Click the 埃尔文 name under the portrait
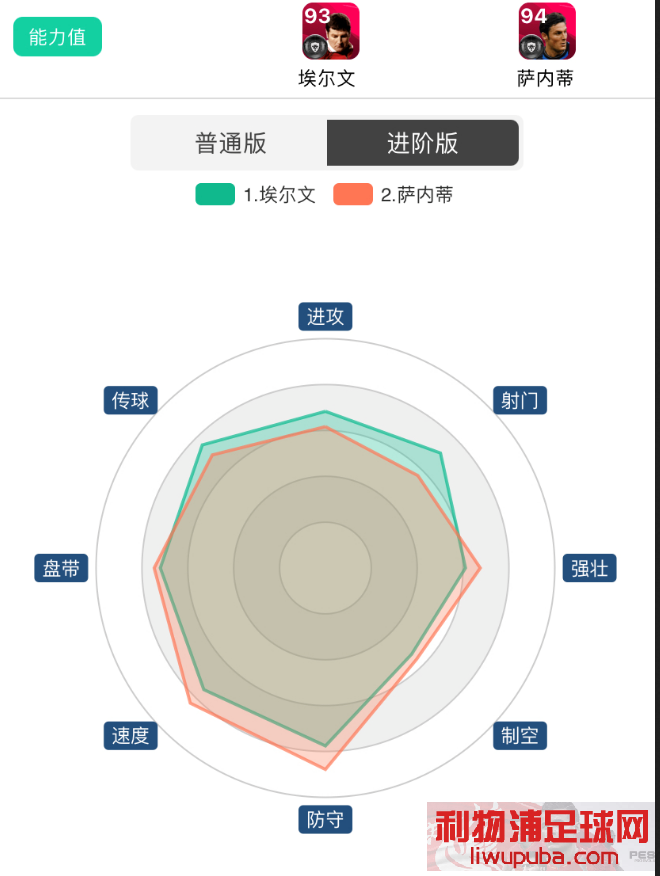The height and width of the screenshot is (876, 660). 327,78
